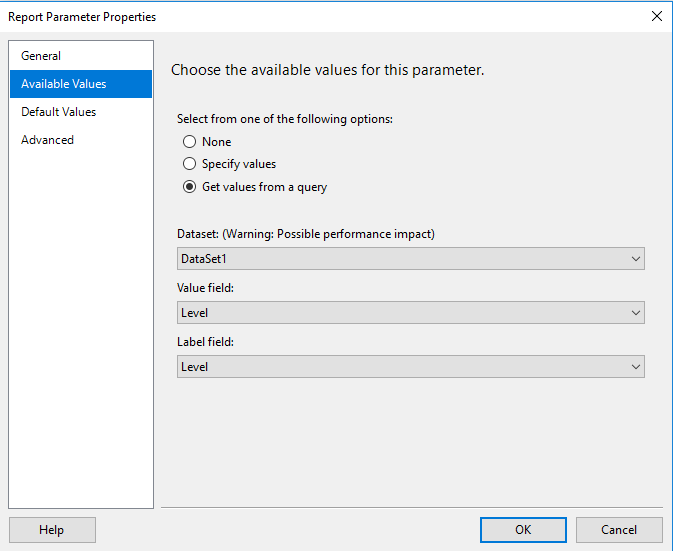The height and width of the screenshot is (551, 673).
Task: Click the "Select from one of the following options" text
Action: point(285,119)
